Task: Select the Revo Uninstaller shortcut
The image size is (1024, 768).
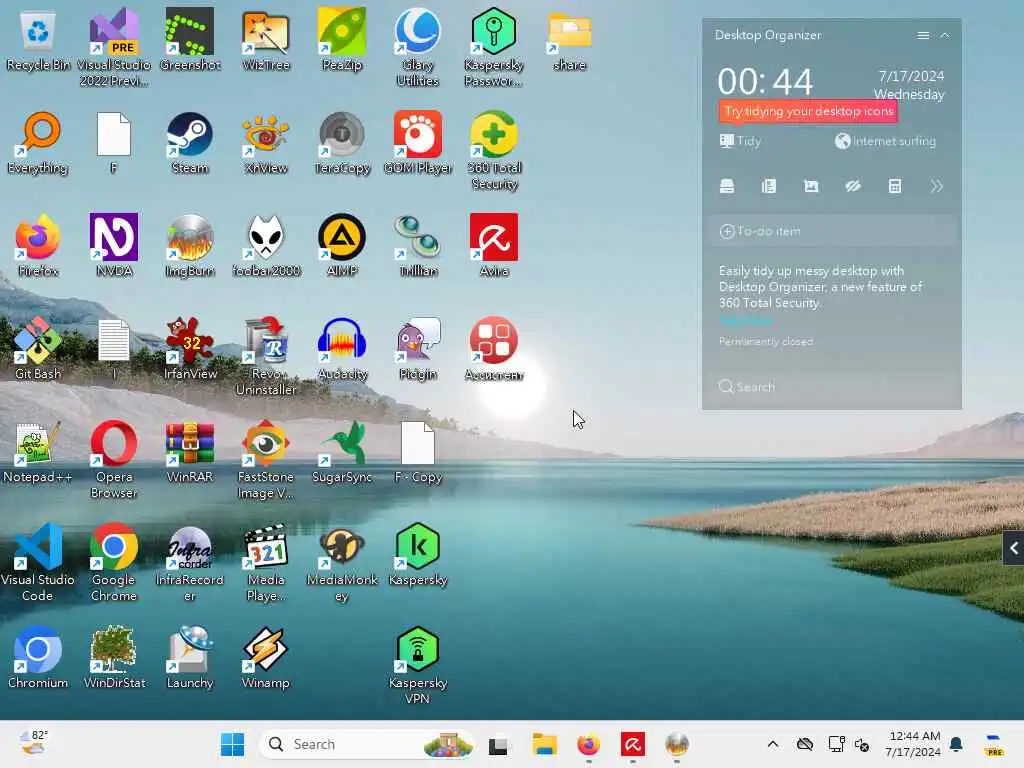Action: (x=266, y=356)
